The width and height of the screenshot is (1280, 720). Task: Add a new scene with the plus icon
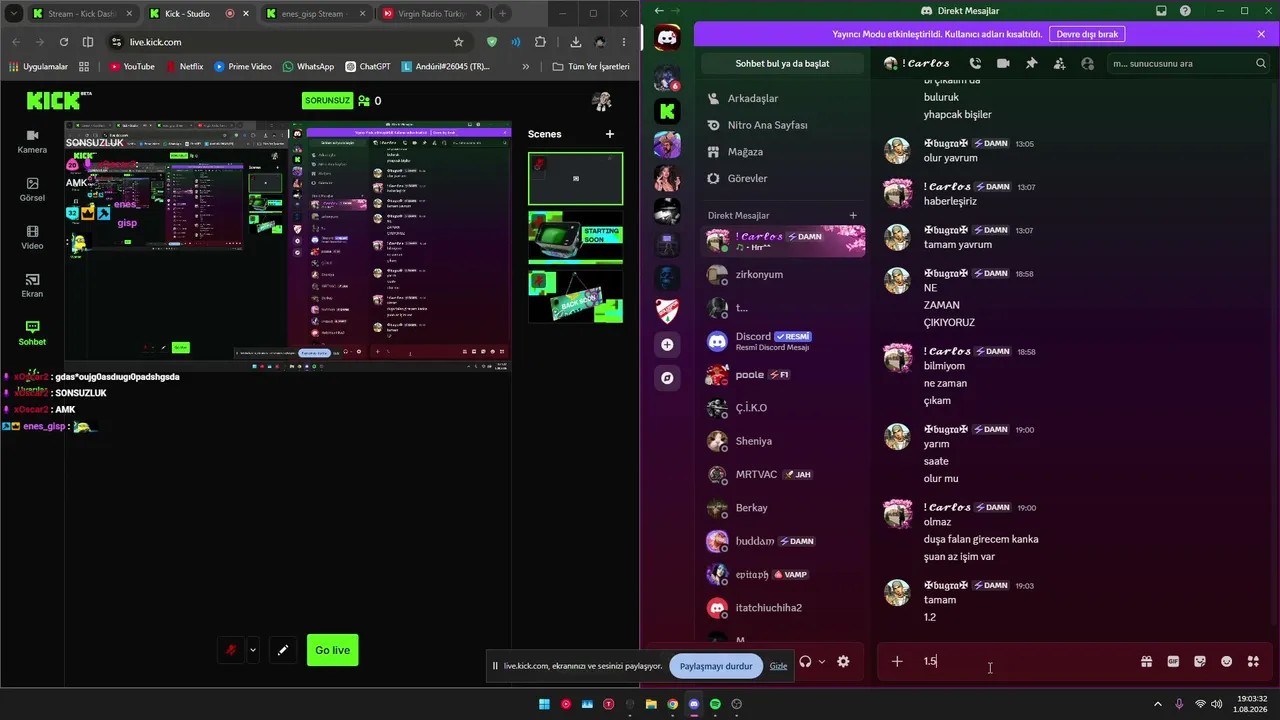coord(610,134)
